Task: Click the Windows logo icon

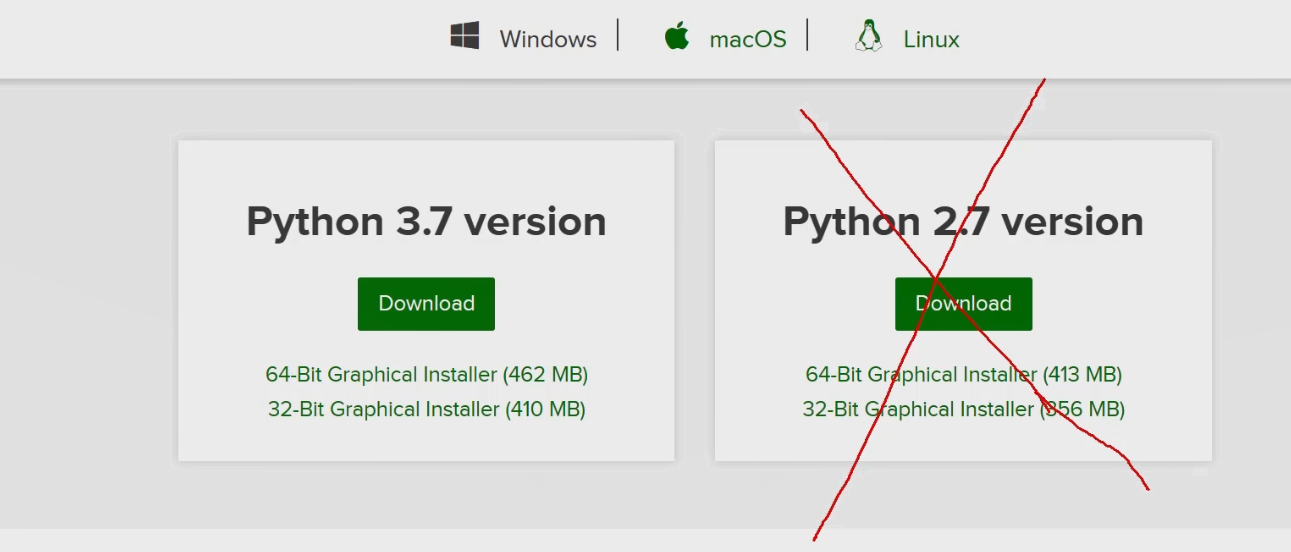Action: 464,38
